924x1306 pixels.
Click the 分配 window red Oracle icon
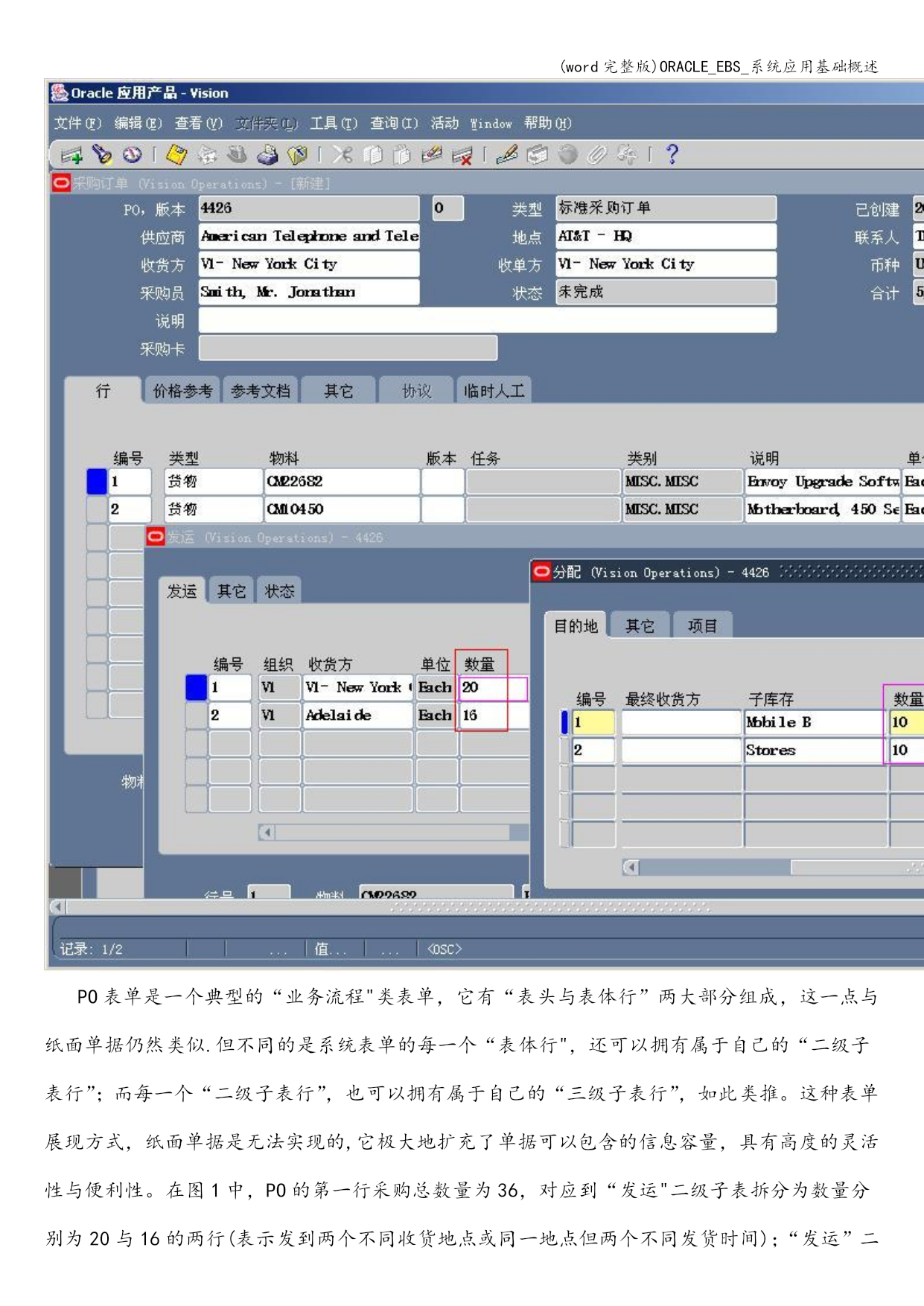[541, 572]
